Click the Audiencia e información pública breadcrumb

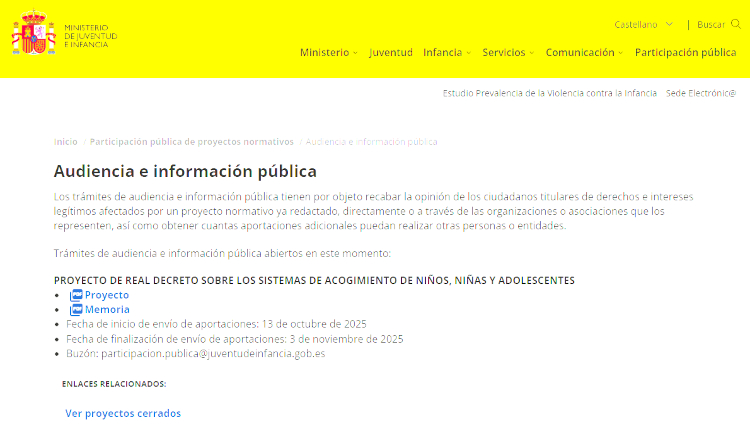pos(371,142)
